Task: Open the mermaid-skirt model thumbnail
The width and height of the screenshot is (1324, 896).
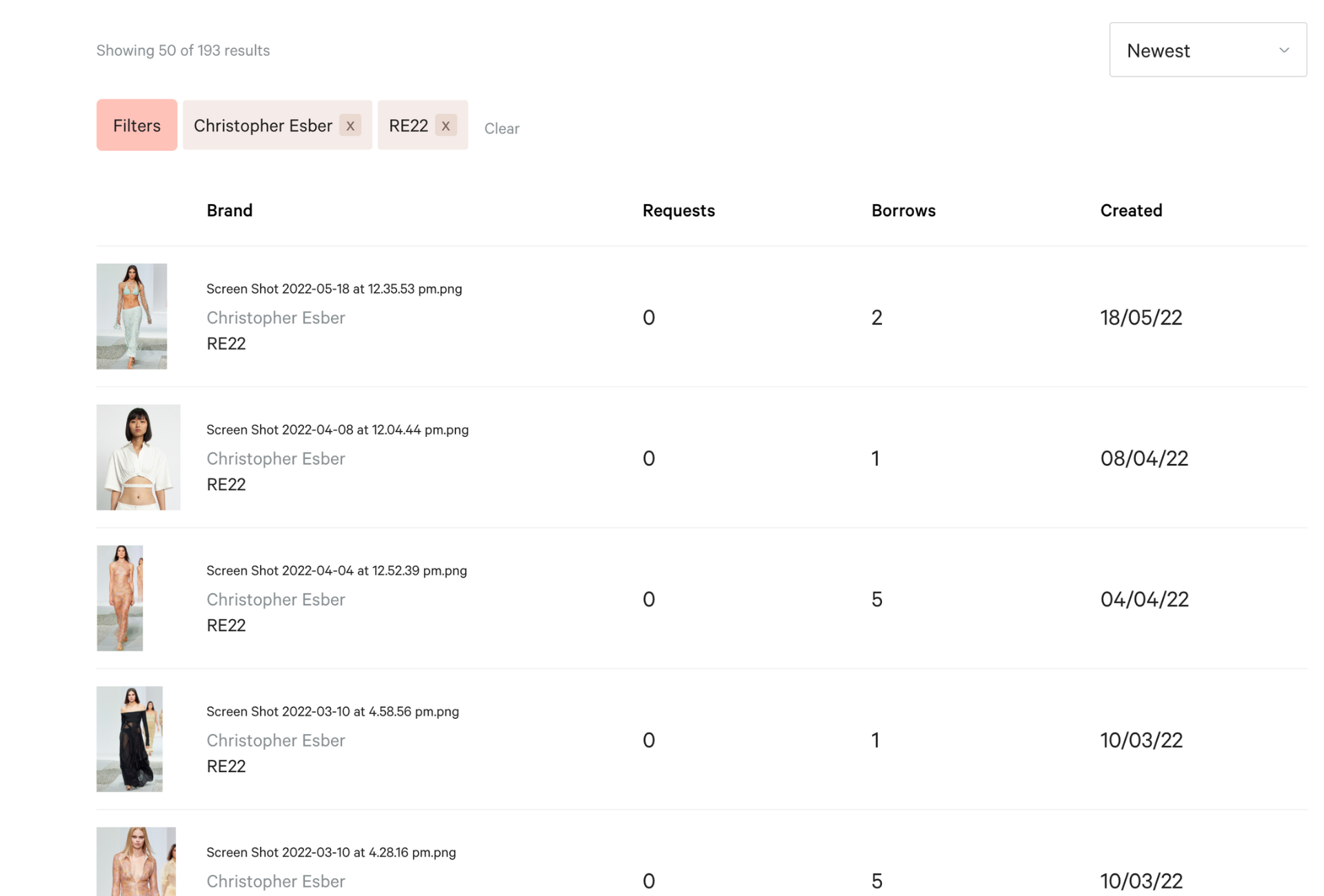Action: click(x=131, y=316)
